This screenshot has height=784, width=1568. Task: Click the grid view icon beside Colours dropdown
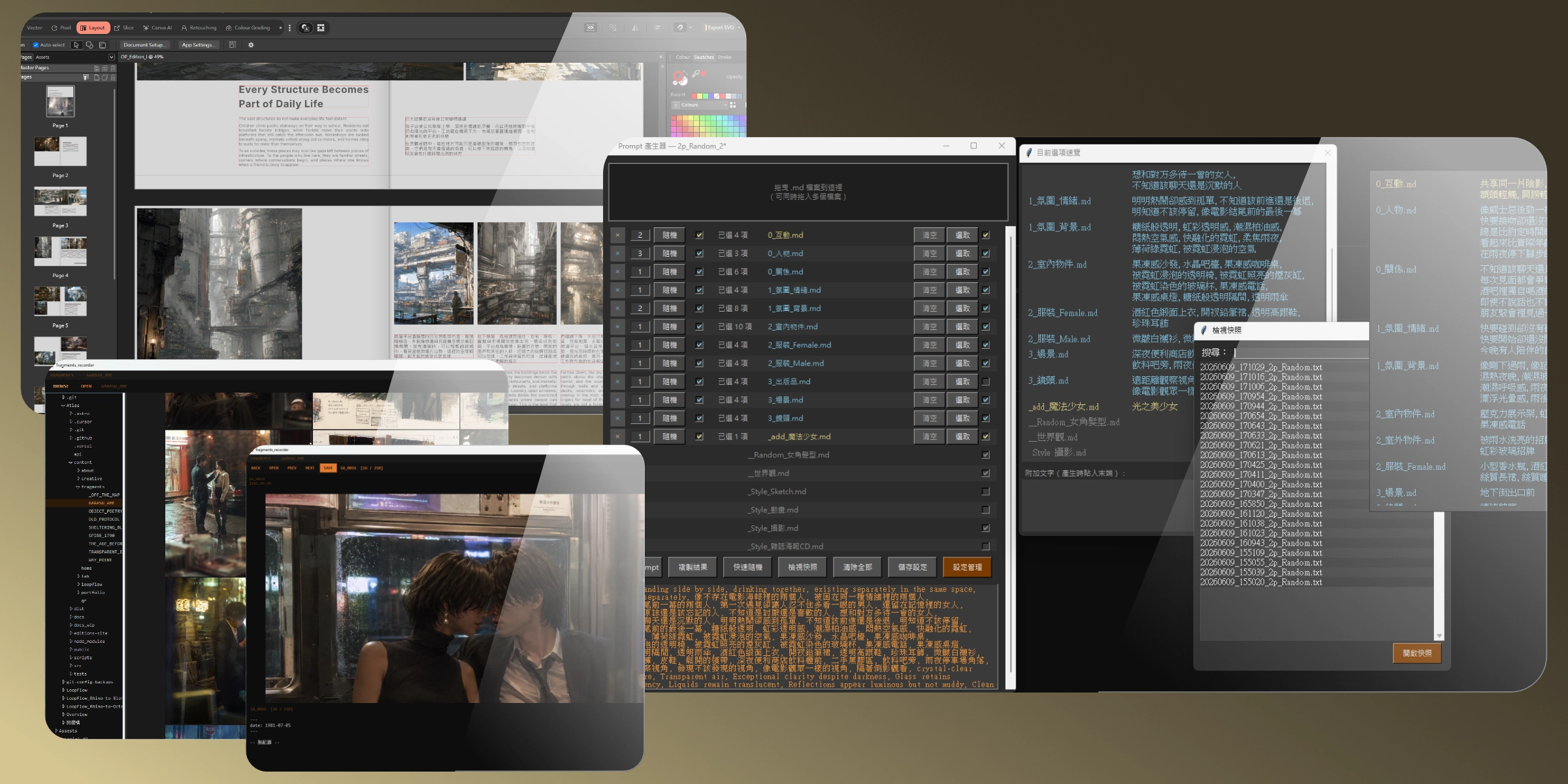point(732,105)
